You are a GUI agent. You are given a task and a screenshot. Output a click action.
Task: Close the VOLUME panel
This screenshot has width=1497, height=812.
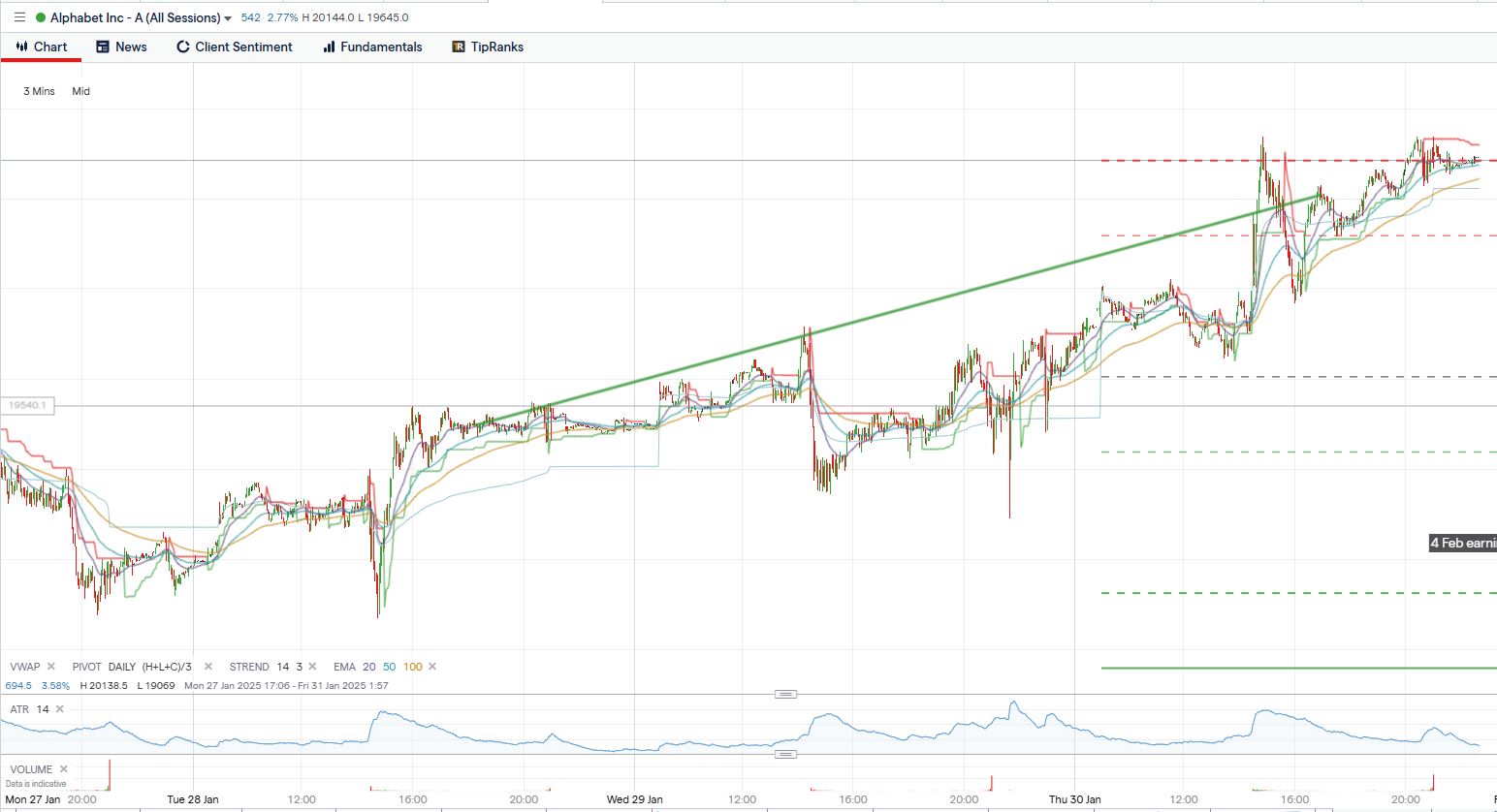point(64,769)
